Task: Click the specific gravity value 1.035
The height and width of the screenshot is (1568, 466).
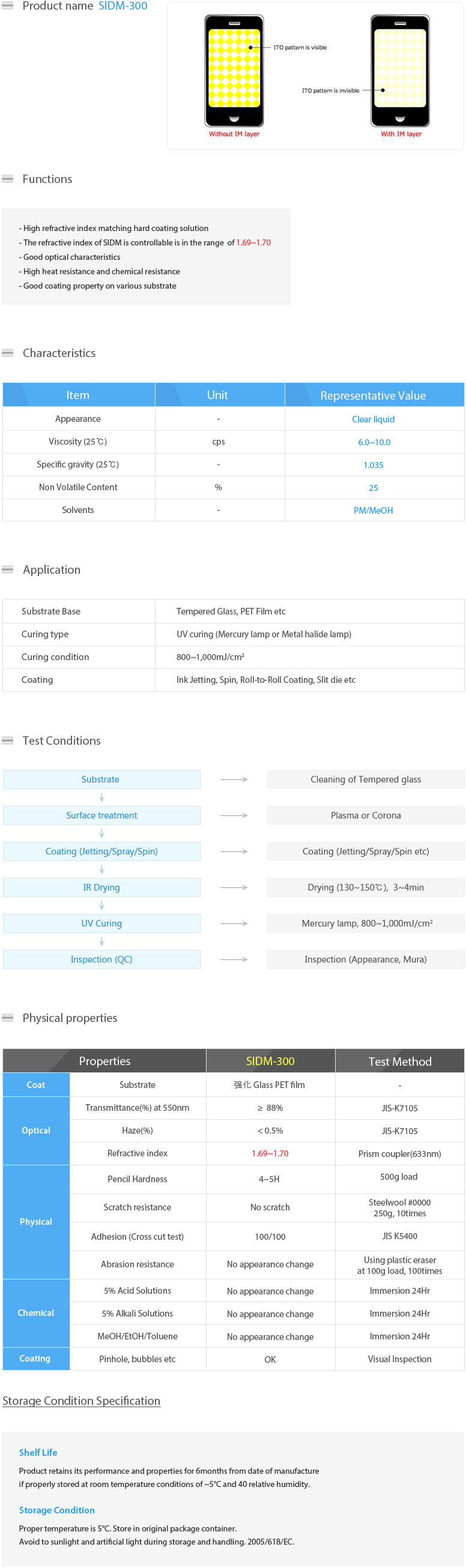Action: pos(374,464)
